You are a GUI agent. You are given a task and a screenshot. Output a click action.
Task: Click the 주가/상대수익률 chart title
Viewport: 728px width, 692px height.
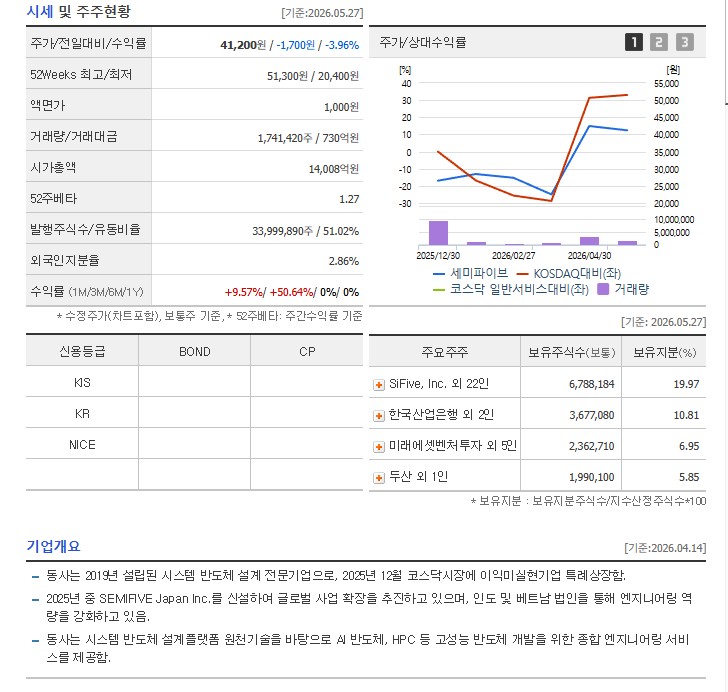tap(422, 42)
